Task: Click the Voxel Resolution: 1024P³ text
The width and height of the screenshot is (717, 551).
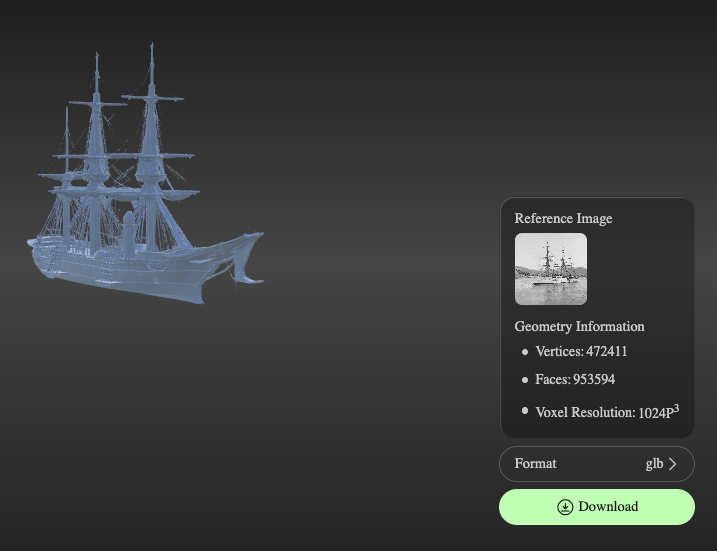Action: tap(606, 412)
